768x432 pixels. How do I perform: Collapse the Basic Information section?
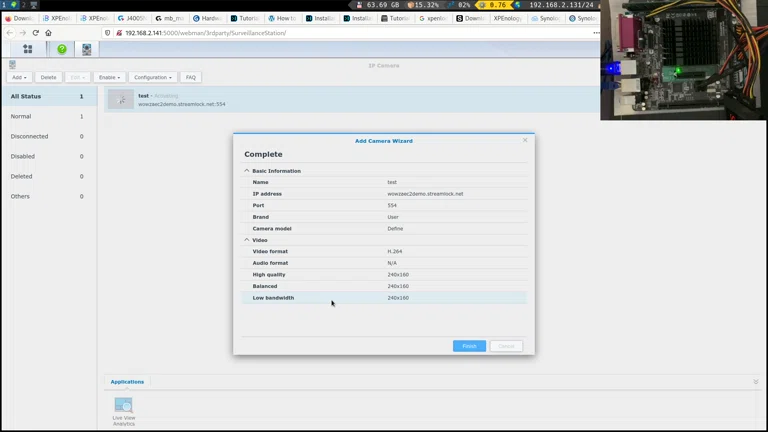(247, 171)
